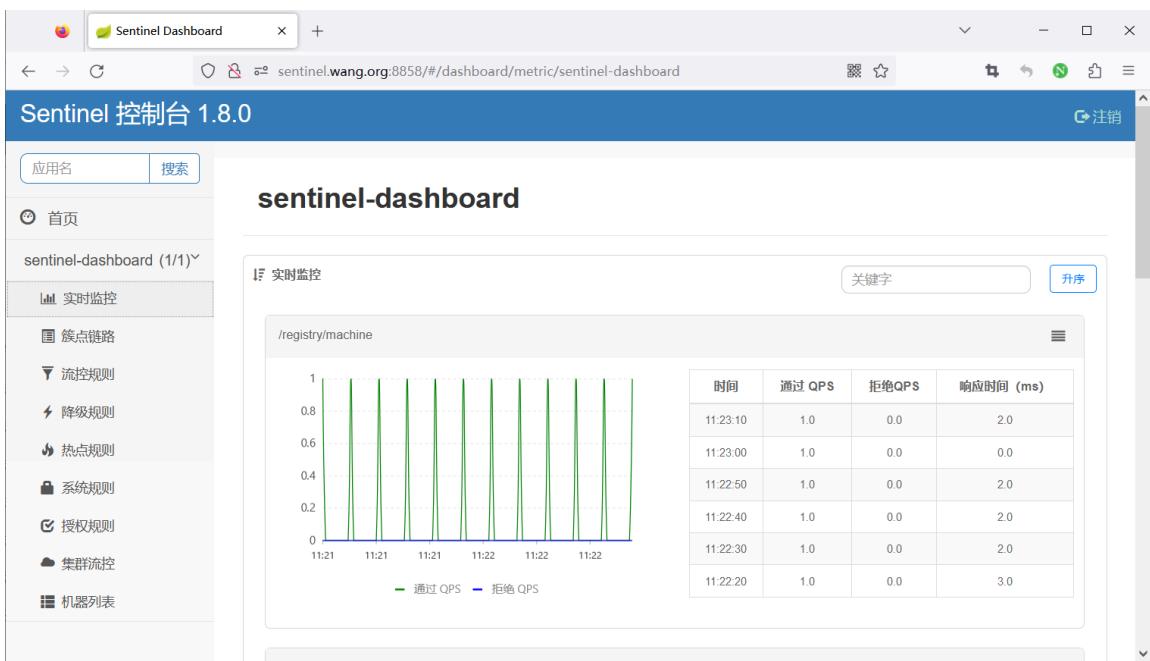The image size is (1150, 661).
Task: Click the 注销 logout link
Action: 1098,117
